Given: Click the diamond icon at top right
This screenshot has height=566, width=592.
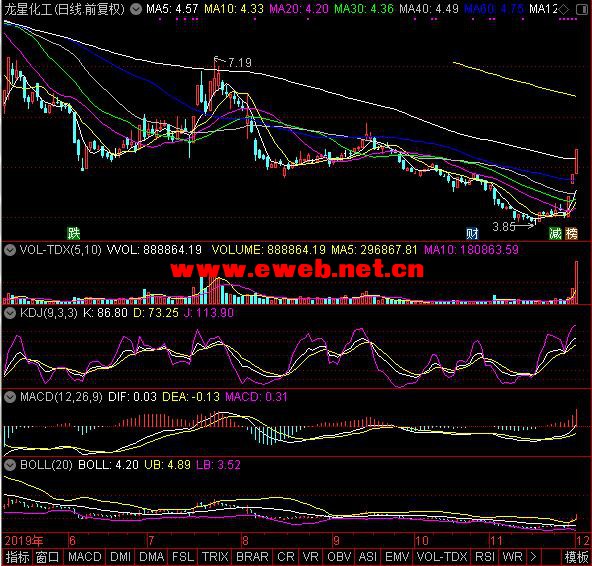Looking at the screenshot, I should (563, 9).
